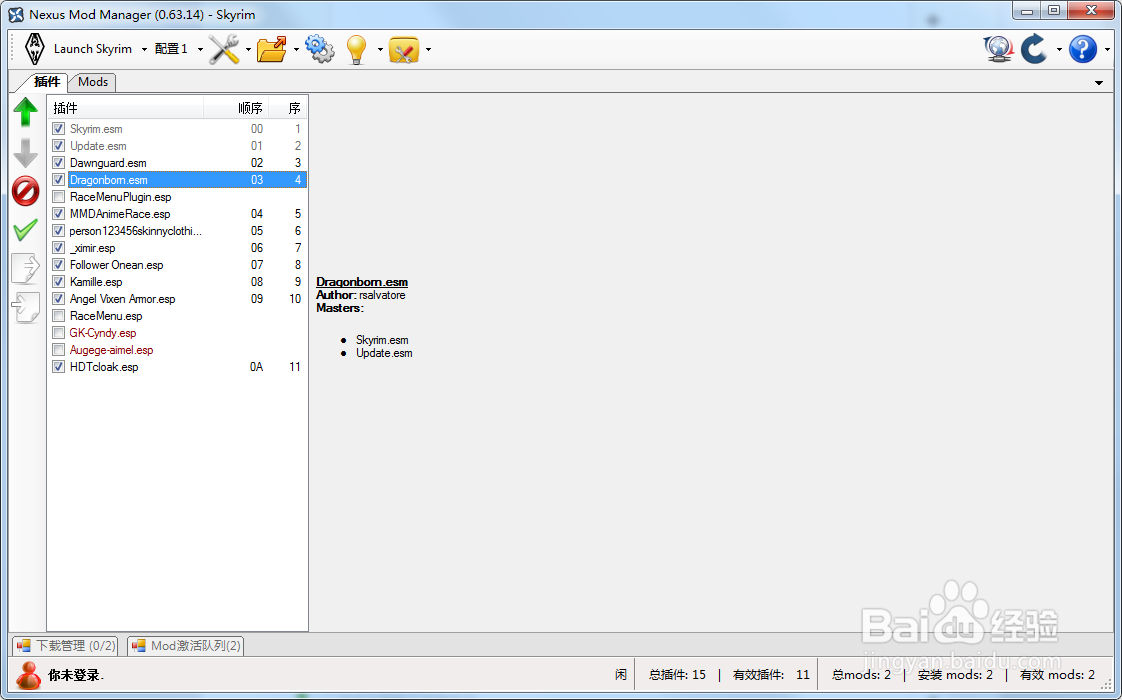The image size is (1122, 700).
Task: Click the blue refresh arrow icon
Action: tap(1034, 49)
